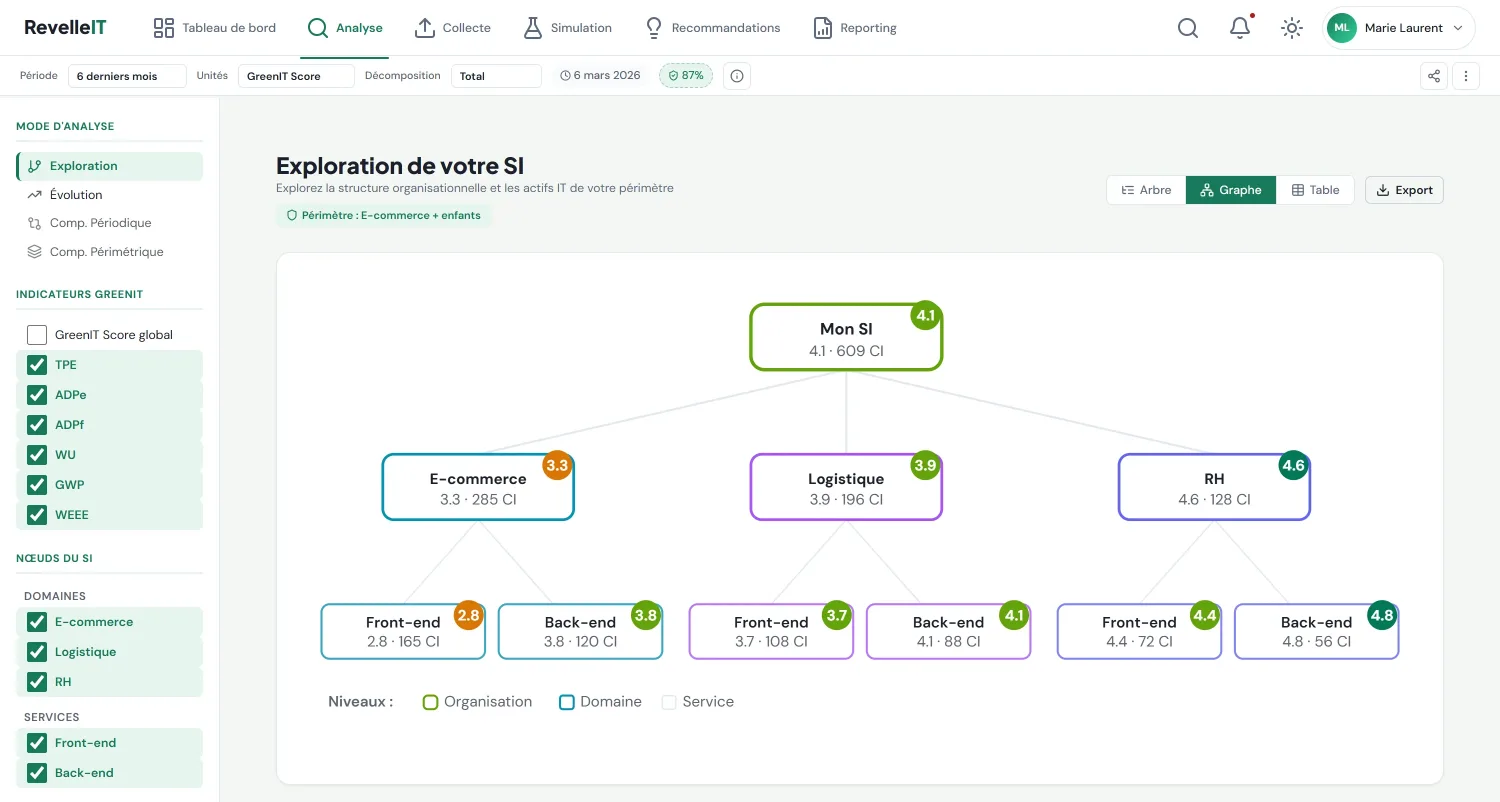The image size is (1500, 802).
Task: Toggle the Organisation level legend swatch
Action: point(431,702)
